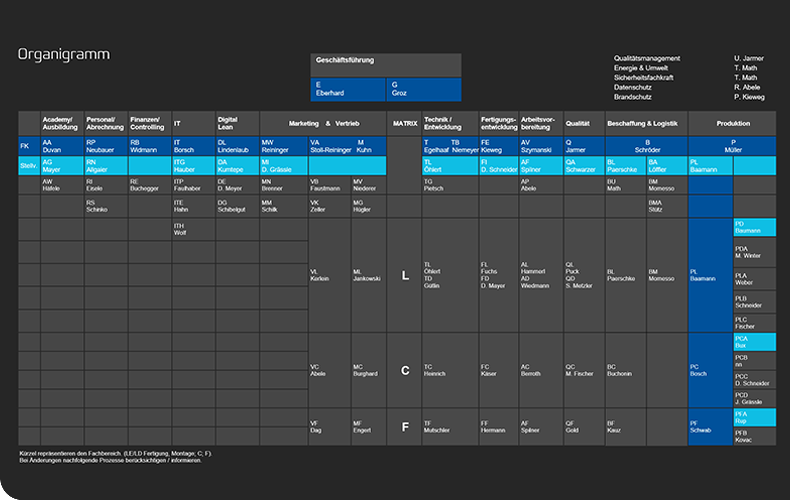Click the 'RP Neubauer' cell
The image size is (790, 500).
click(x=106, y=146)
